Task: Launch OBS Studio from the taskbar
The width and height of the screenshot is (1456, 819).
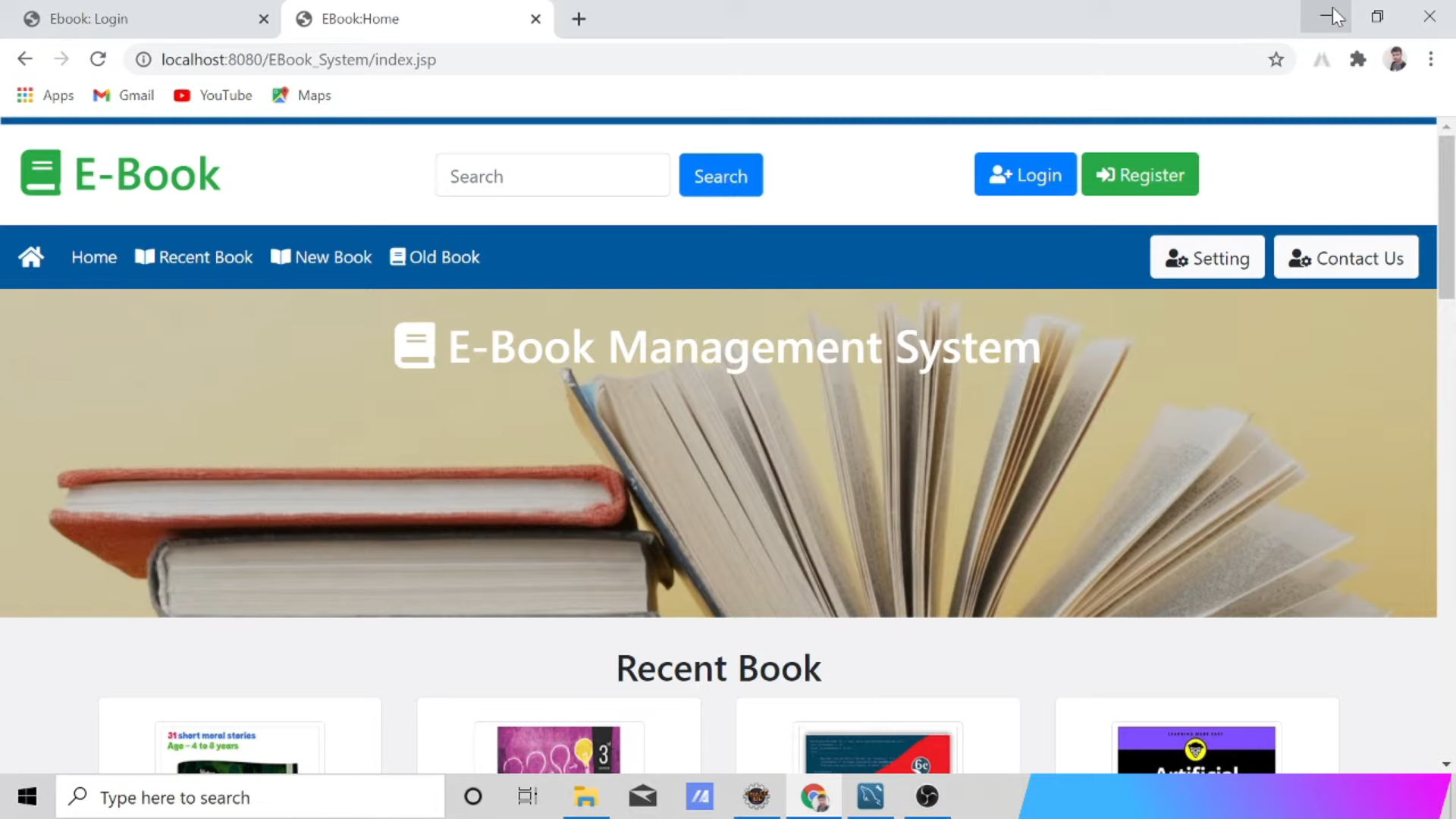Action: point(927,797)
